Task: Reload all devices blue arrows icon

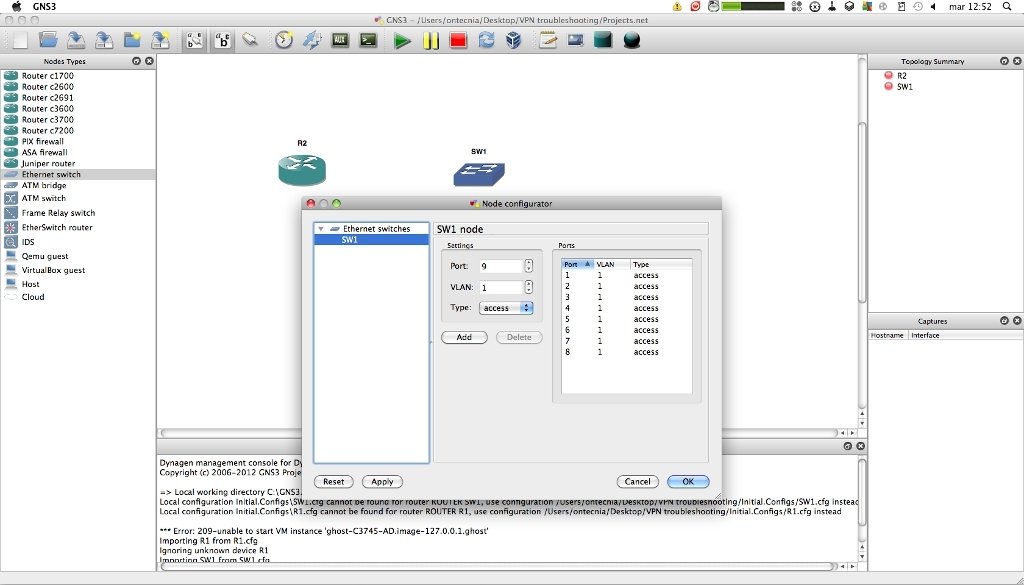Action: pyautogui.click(x=486, y=40)
